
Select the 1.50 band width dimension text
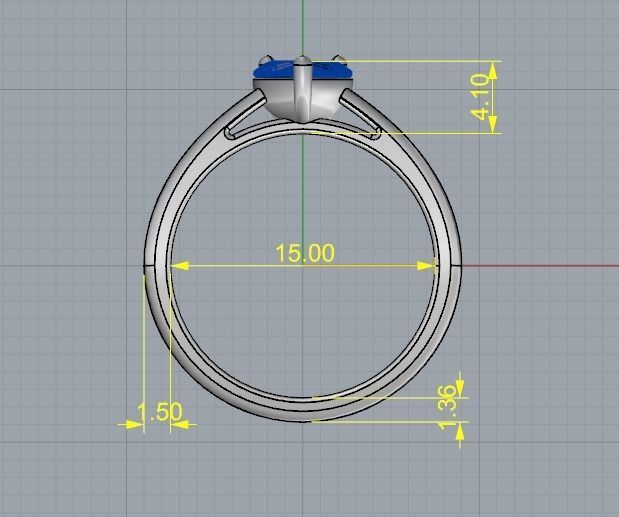(159, 412)
